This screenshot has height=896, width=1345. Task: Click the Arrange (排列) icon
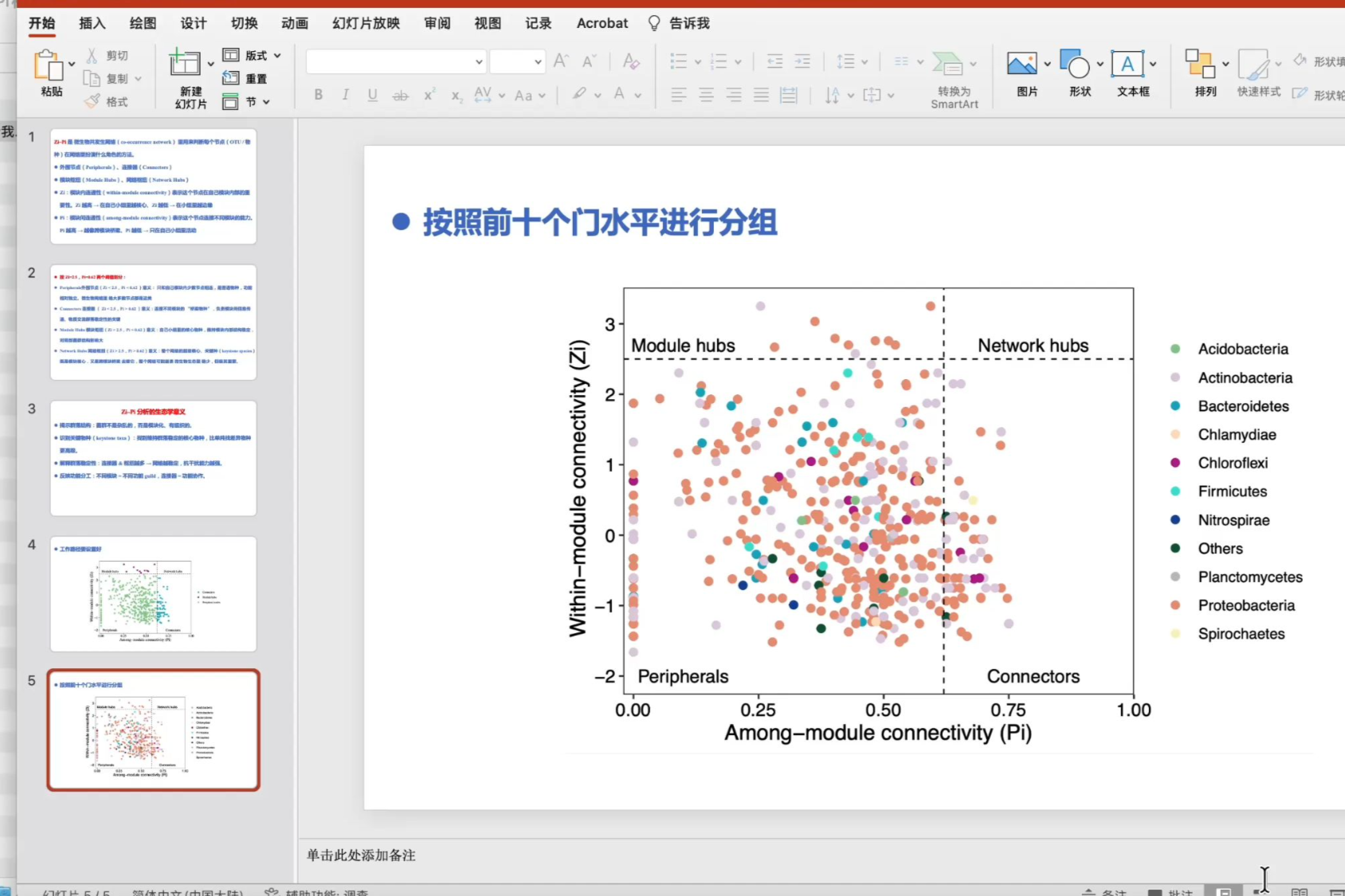click(1200, 64)
